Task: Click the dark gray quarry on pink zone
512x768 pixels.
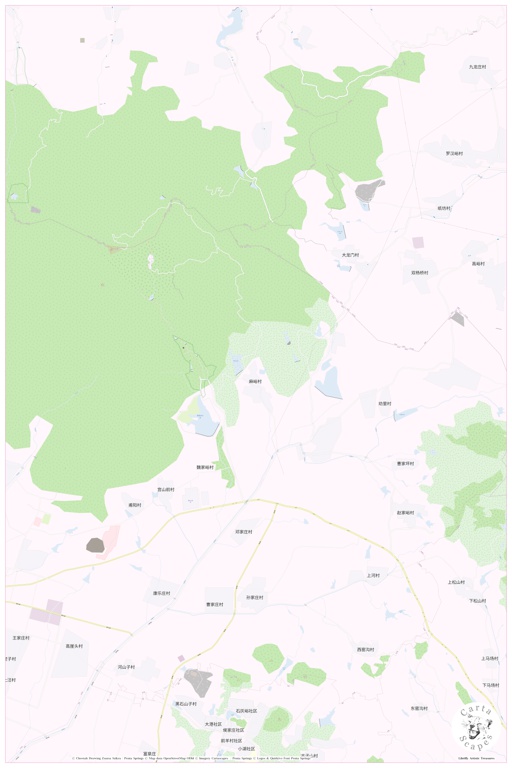Action: [x=96, y=545]
